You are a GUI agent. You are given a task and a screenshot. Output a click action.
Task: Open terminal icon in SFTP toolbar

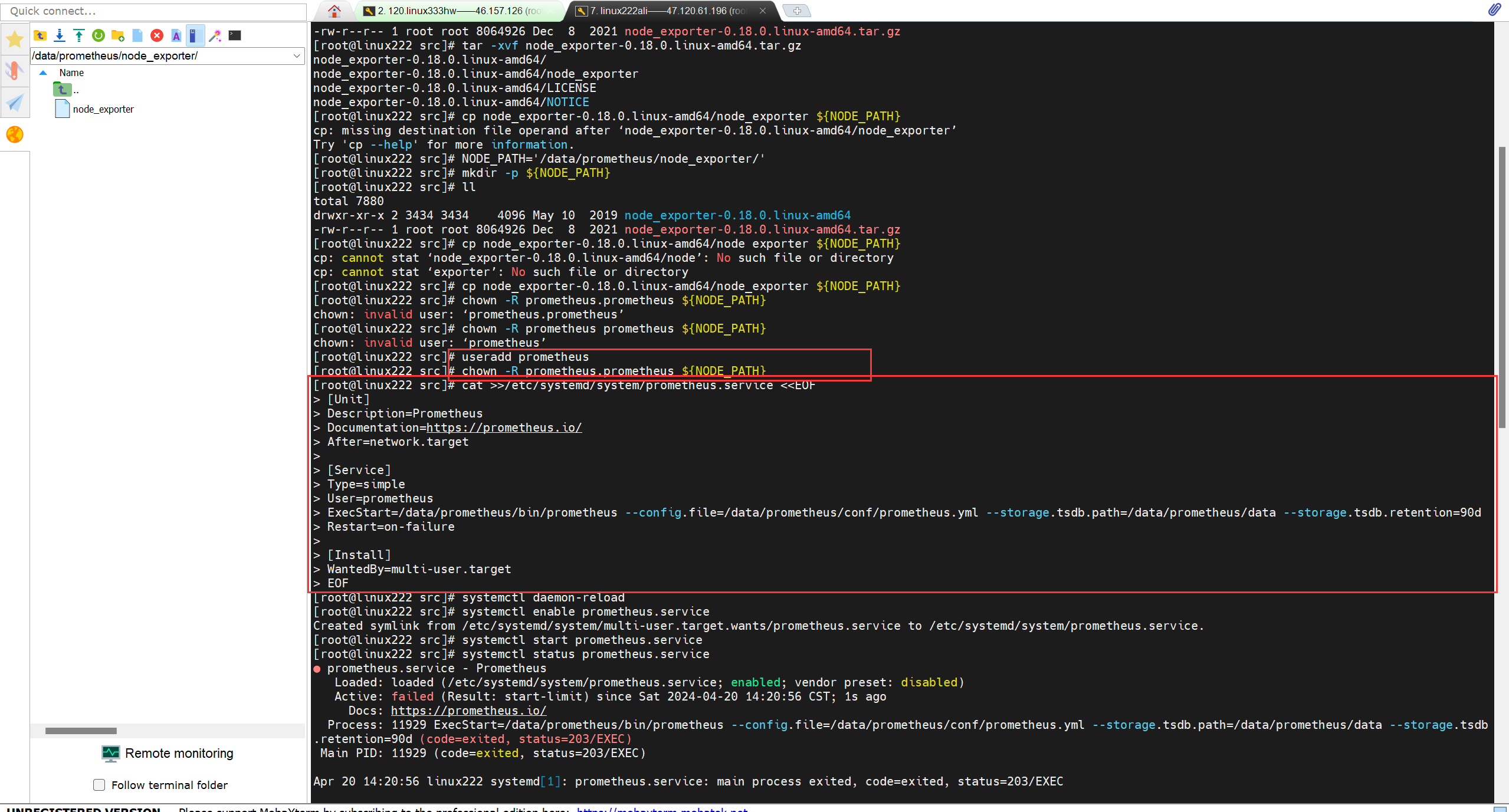[235, 35]
